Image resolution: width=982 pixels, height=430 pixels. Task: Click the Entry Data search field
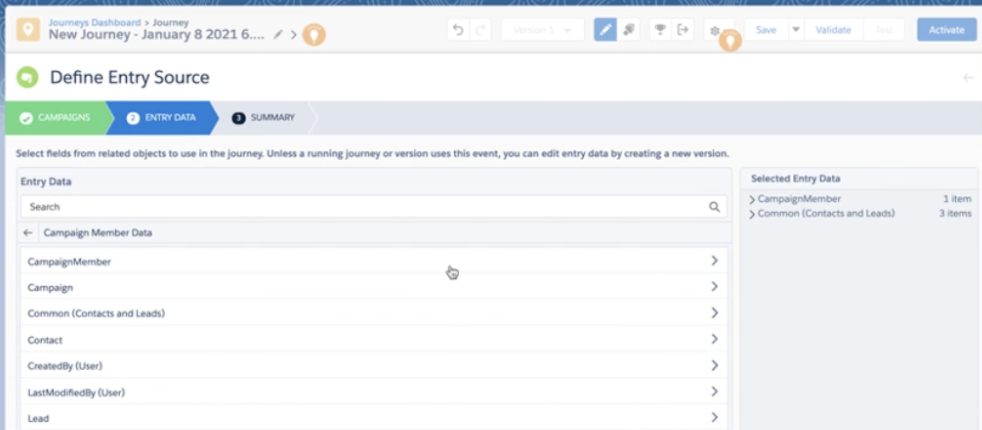click(x=374, y=207)
